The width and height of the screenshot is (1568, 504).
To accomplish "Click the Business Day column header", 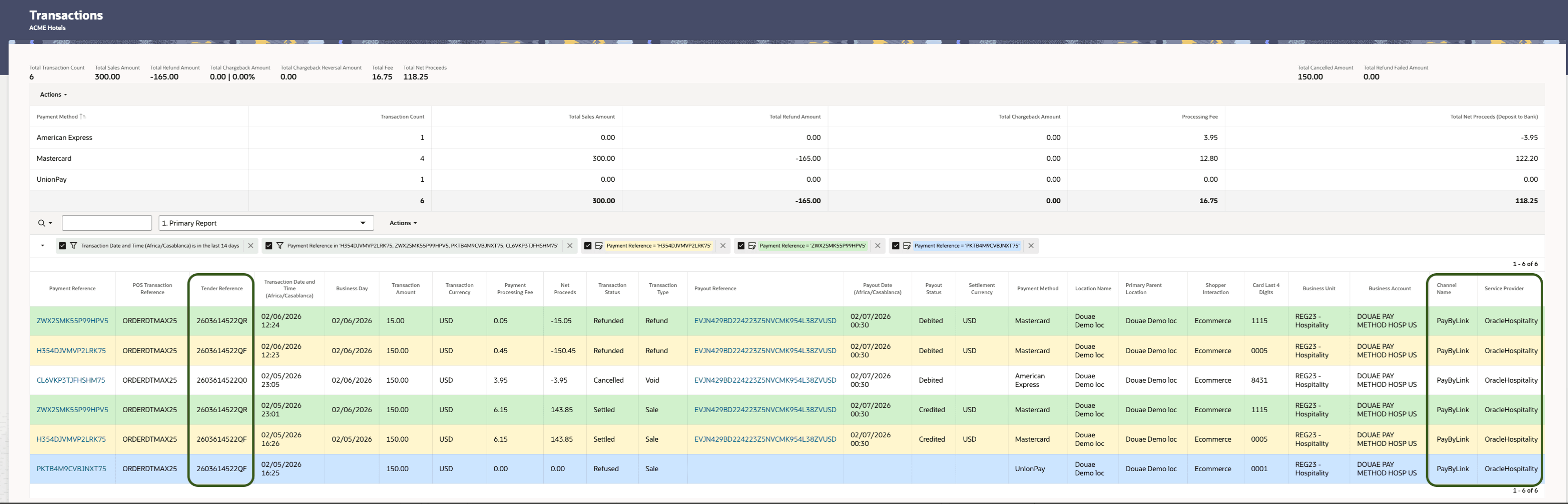I will [x=352, y=288].
